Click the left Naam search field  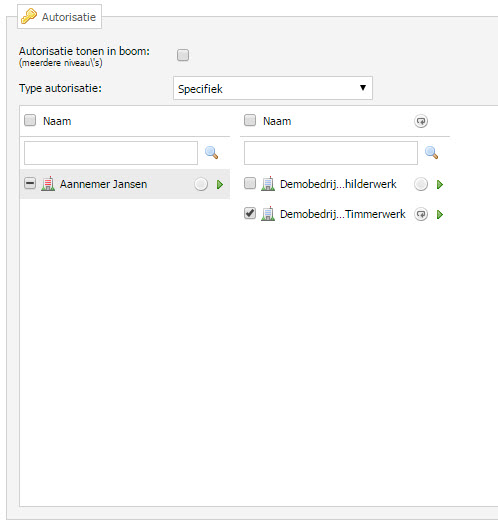pyautogui.click(x=111, y=153)
